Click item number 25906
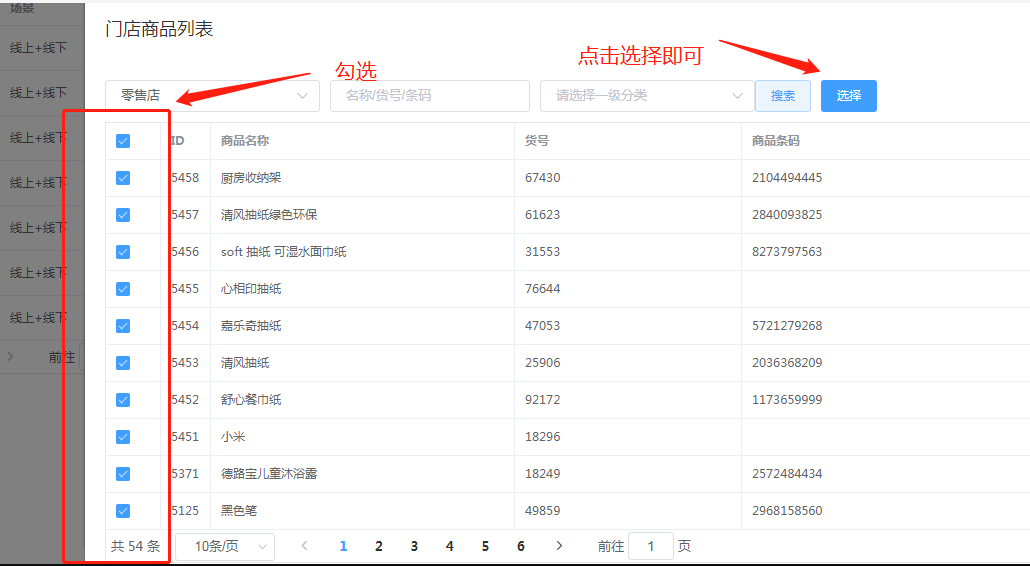This screenshot has width=1030, height=566. [543, 362]
